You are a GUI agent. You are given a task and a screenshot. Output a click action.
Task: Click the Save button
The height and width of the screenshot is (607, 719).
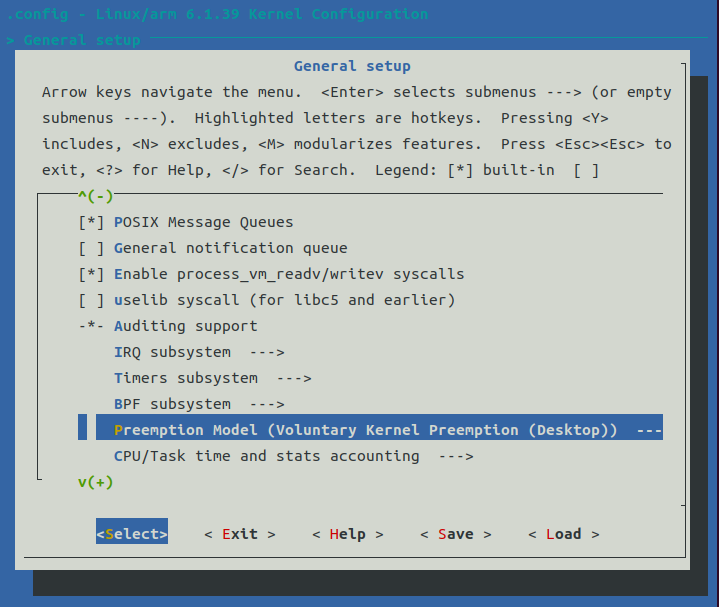coord(456,535)
